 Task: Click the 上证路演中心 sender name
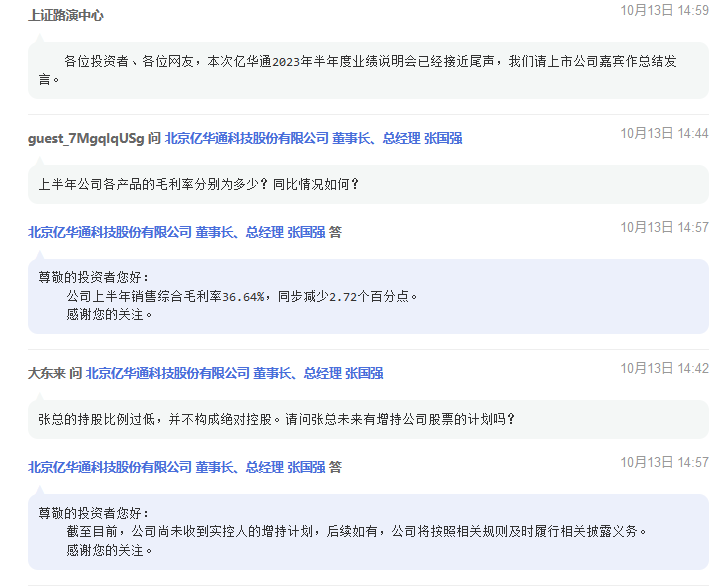65,15
